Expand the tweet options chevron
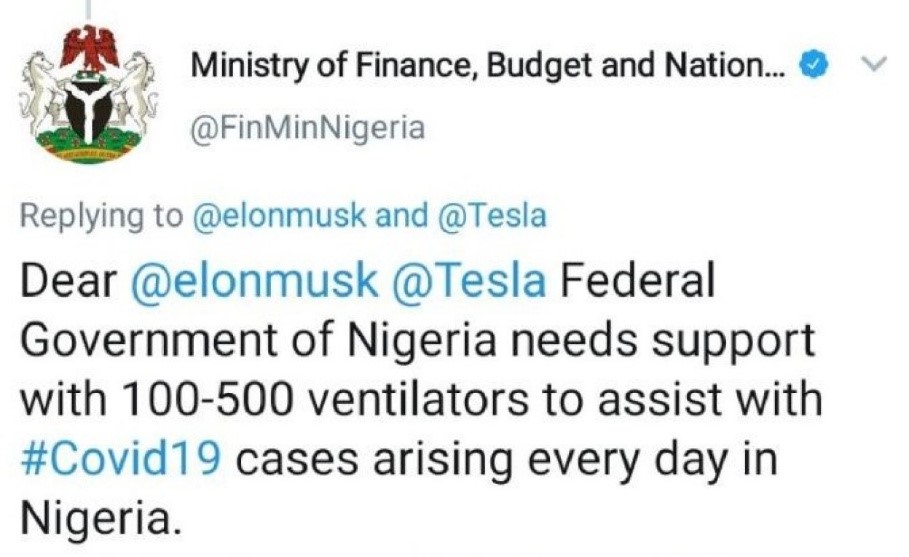 click(x=874, y=66)
